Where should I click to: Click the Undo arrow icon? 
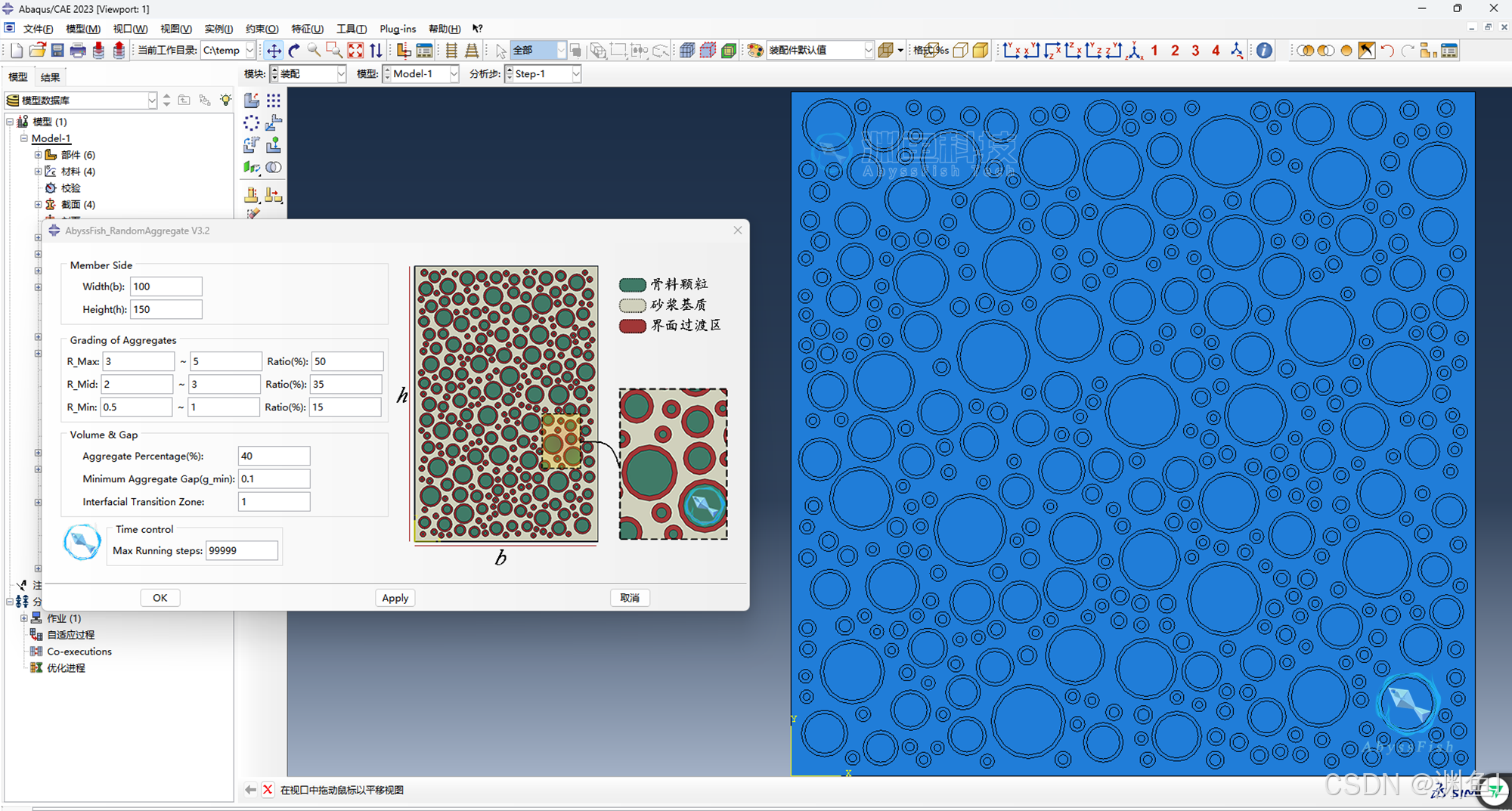1387,51
